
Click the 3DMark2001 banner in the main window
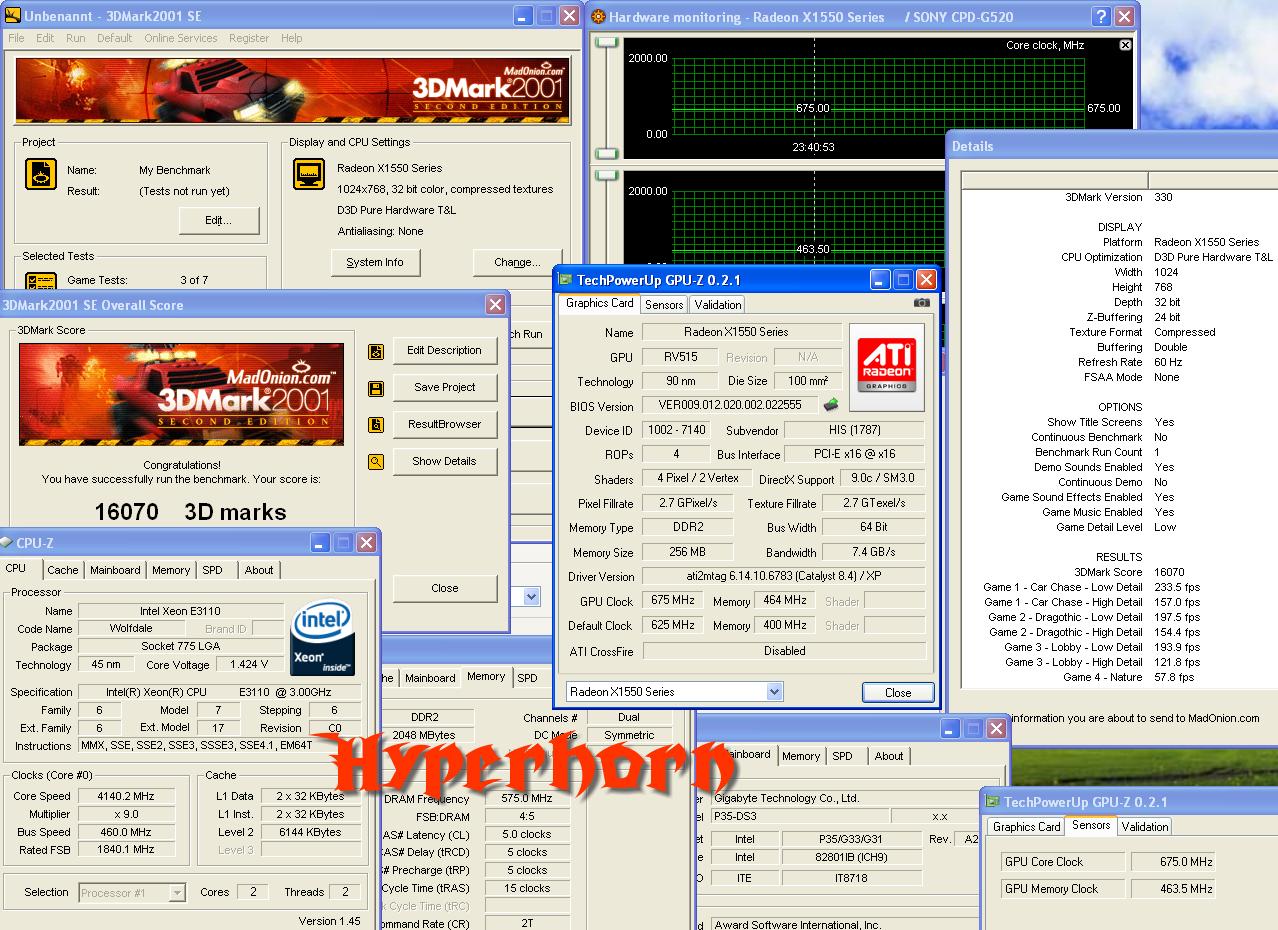click(x=293, y=90)
